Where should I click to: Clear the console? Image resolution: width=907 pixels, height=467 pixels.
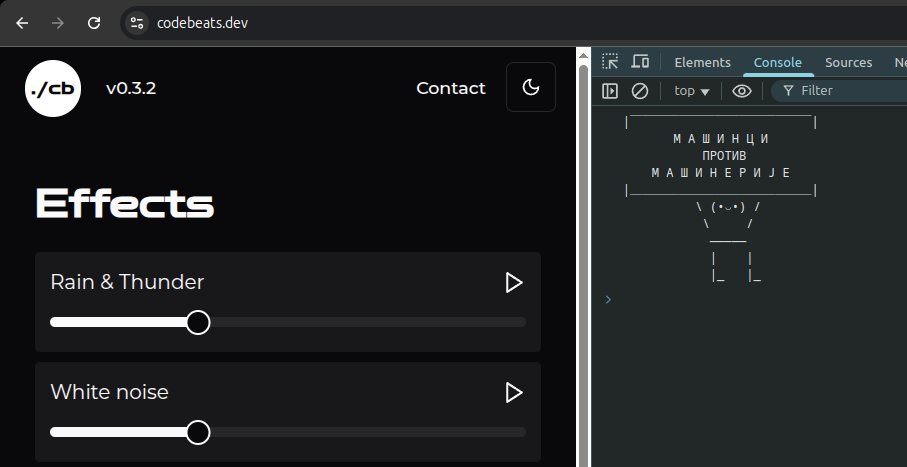640,91
